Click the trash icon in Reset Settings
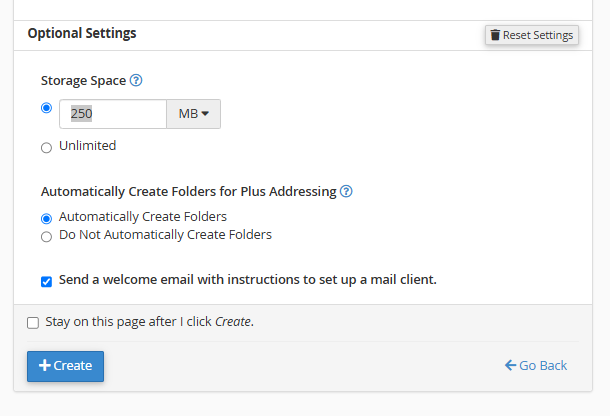Viewport: 610px width, 416px height. [x=495, y=35]
